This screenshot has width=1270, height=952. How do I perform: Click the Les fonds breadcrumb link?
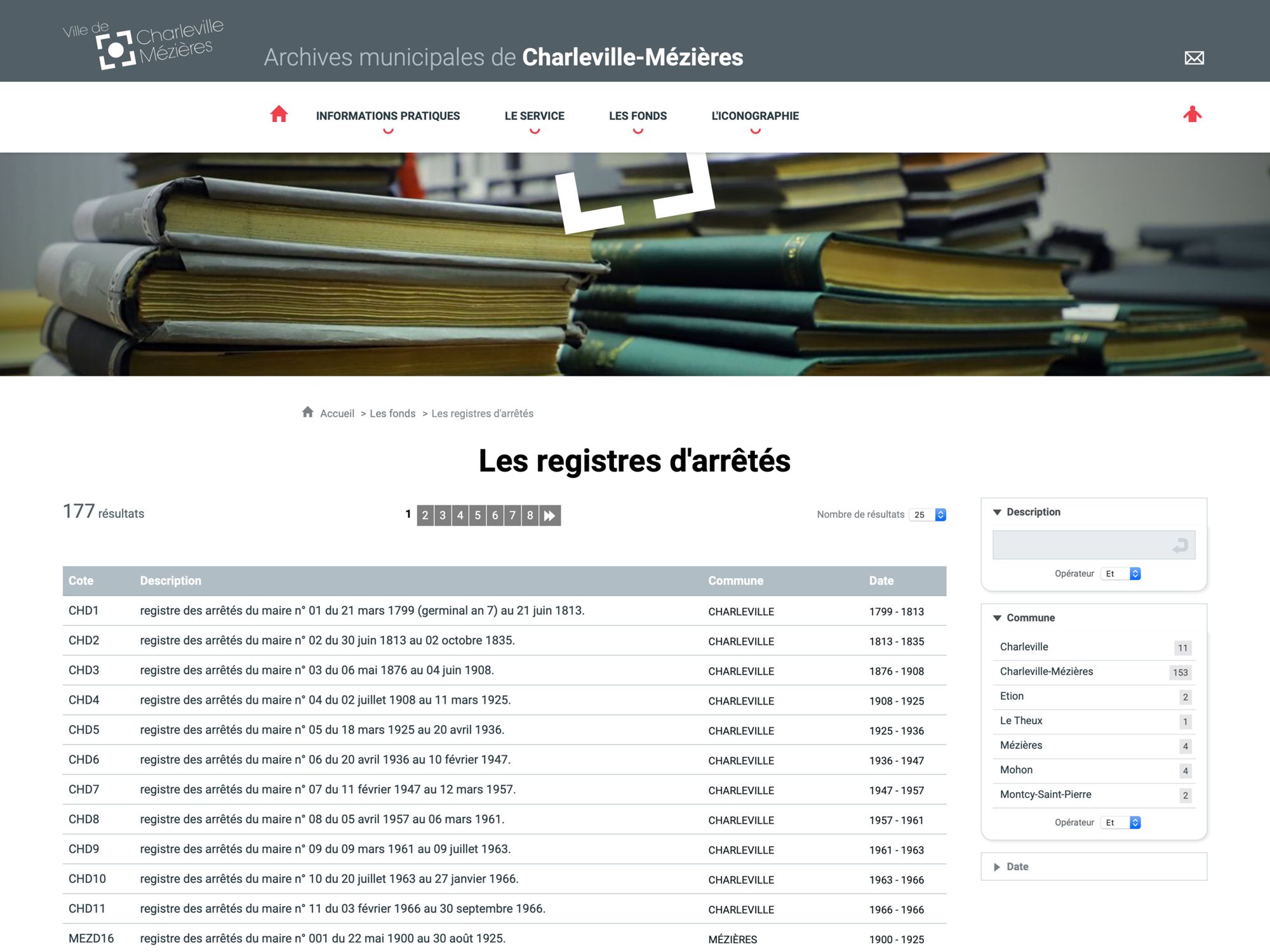(392, 414)
